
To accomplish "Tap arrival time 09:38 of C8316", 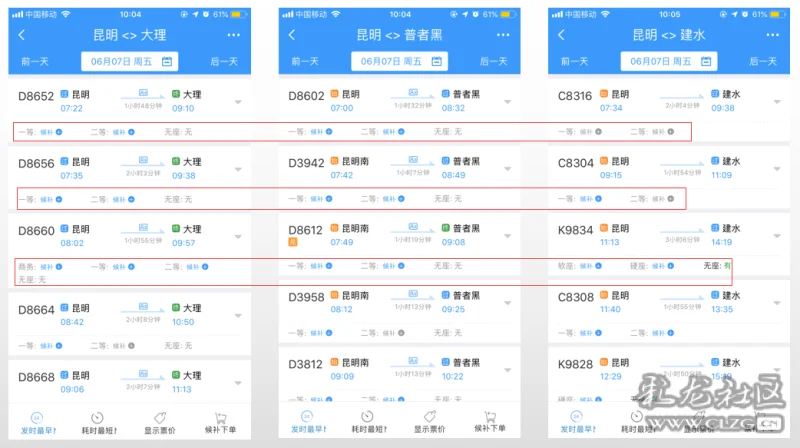I will (722, 108).
